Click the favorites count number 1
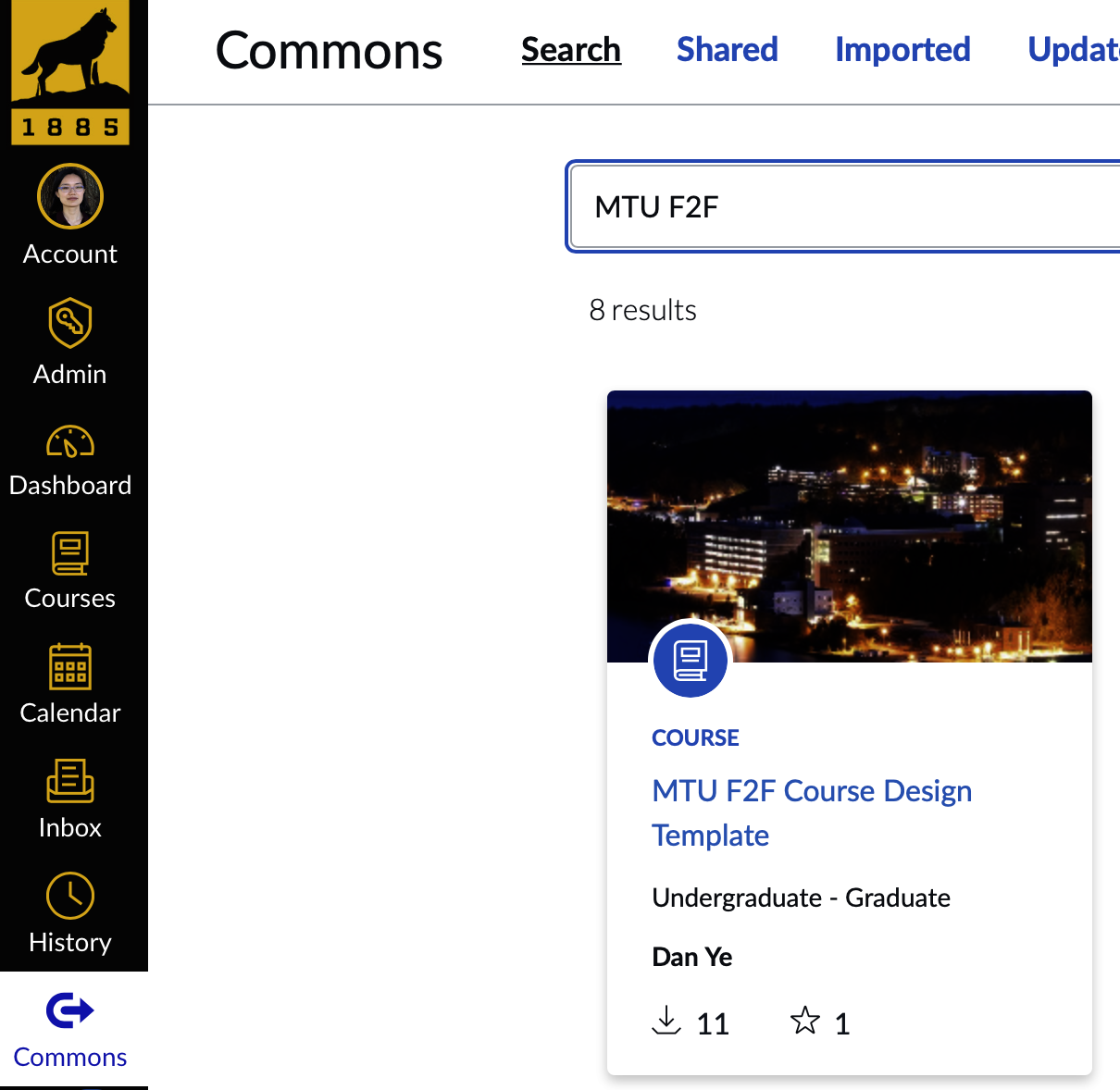Viewport: 1120px width, 1090px height. pos(841,1023)
